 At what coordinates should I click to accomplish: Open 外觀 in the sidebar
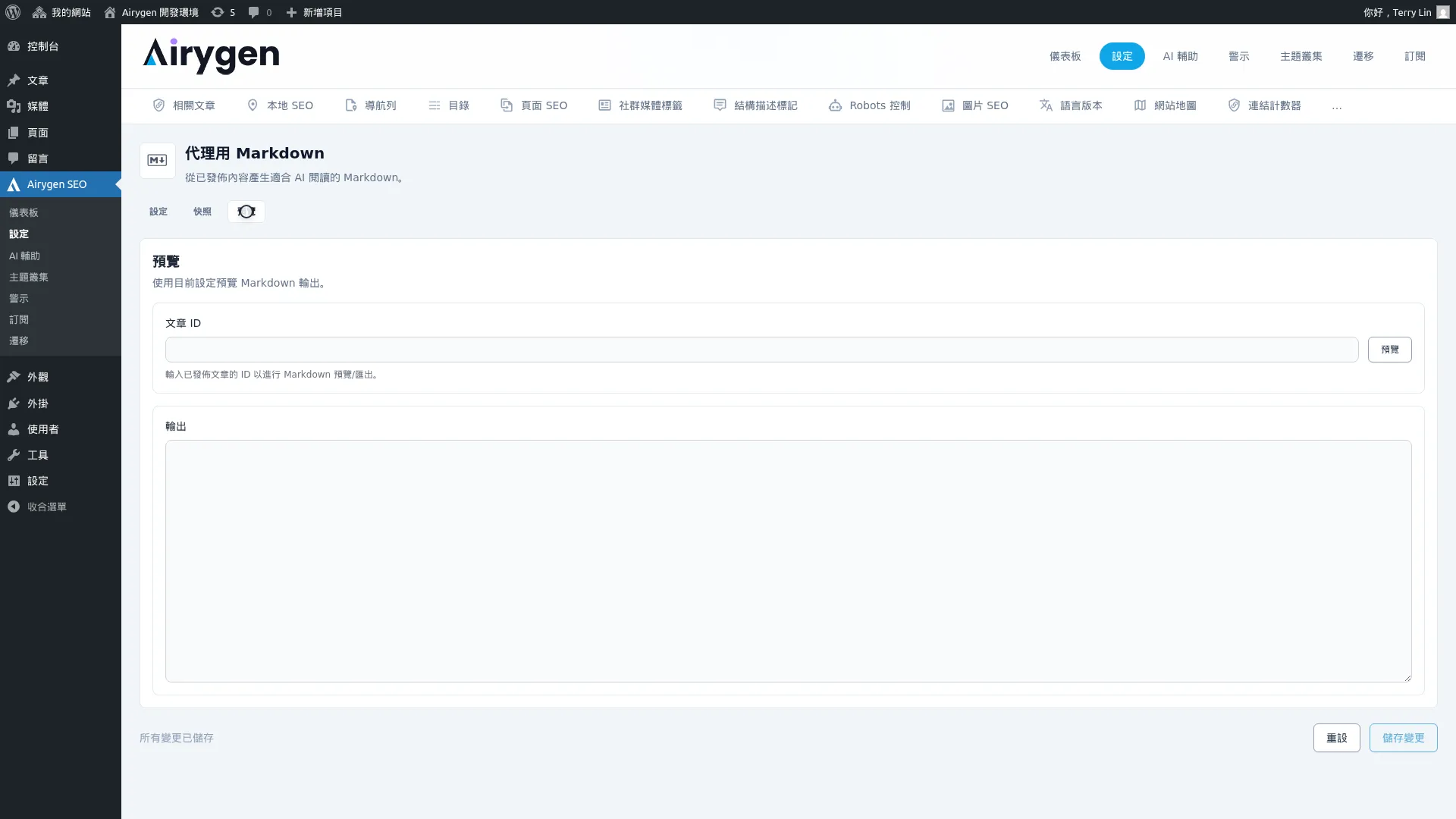click(61, 377)
